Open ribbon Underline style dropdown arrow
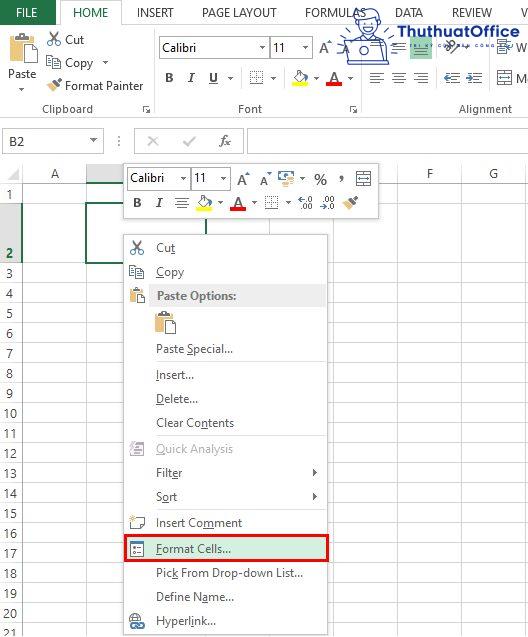The image size is (528, 637). click(230, 78)
